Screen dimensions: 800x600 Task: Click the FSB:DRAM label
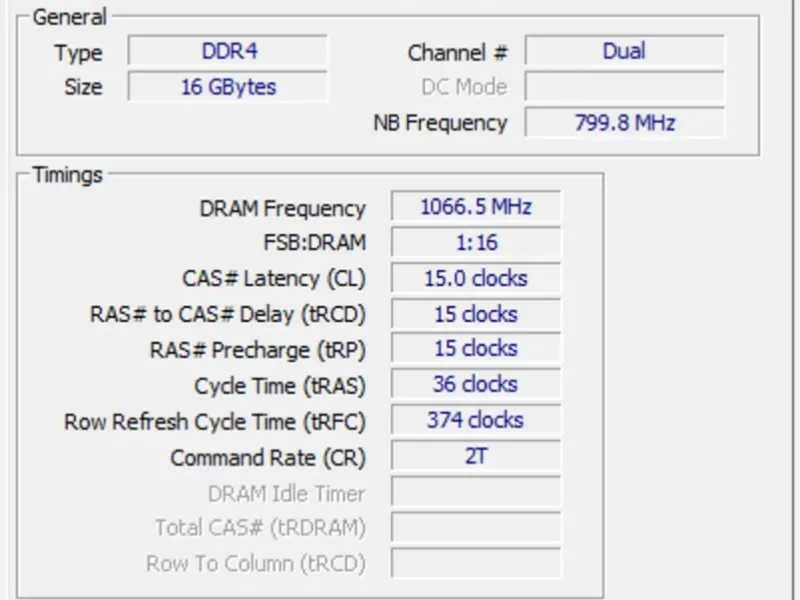(x=315, y=242)
